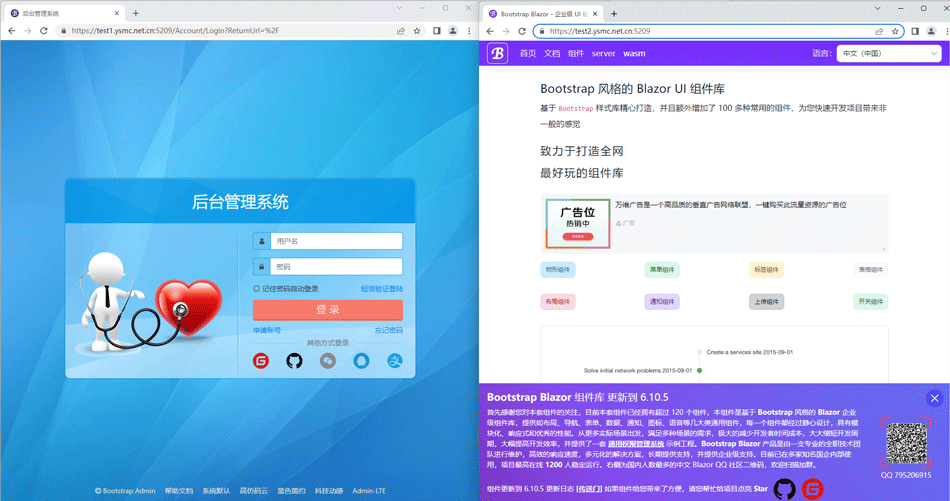Click the Gitee login icon on login form
950x501 pixels.
pyautogui.click(x=261, y=361)
